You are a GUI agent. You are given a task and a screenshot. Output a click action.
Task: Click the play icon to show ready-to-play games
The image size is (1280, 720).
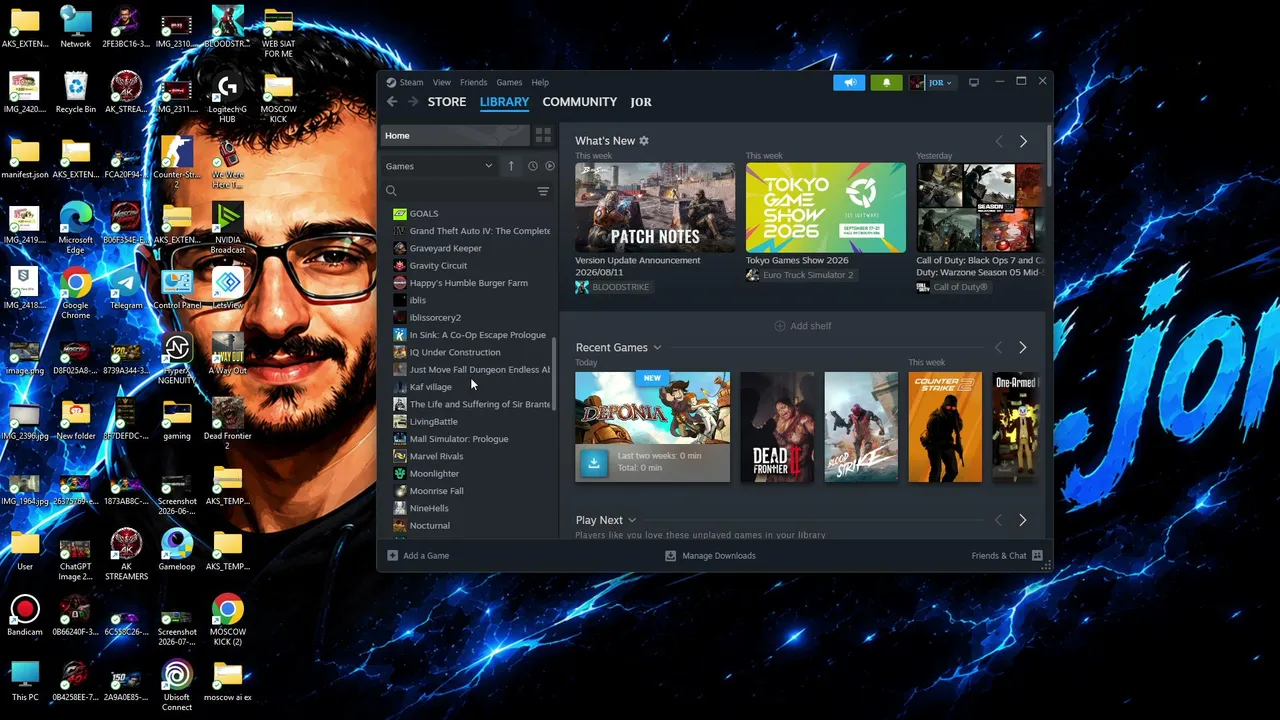point(549,166)
